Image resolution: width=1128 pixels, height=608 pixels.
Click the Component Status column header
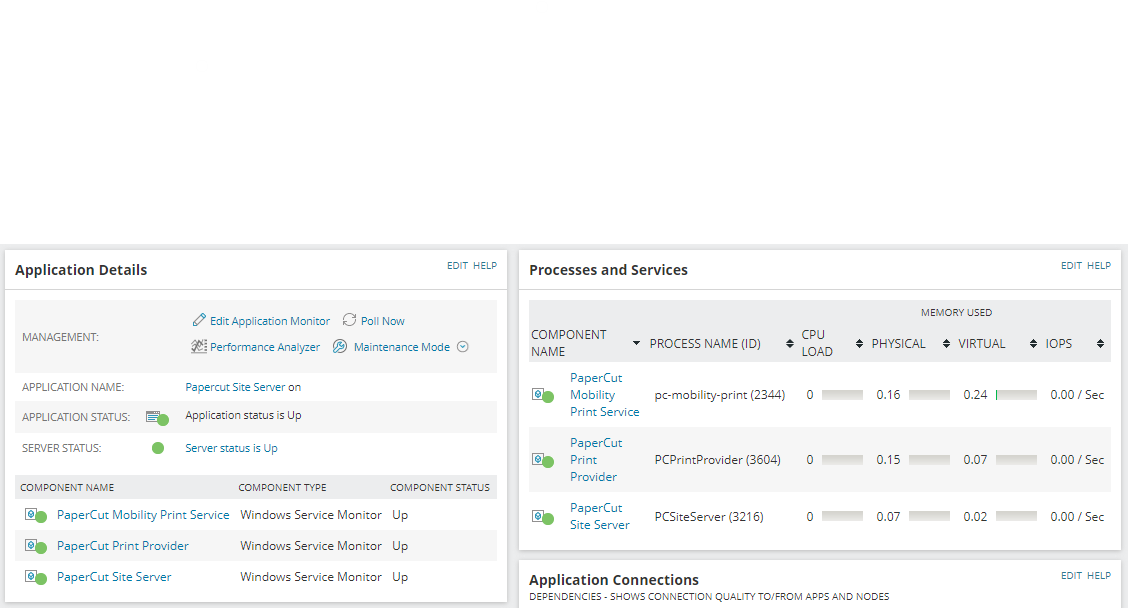(x=440, y=488)
